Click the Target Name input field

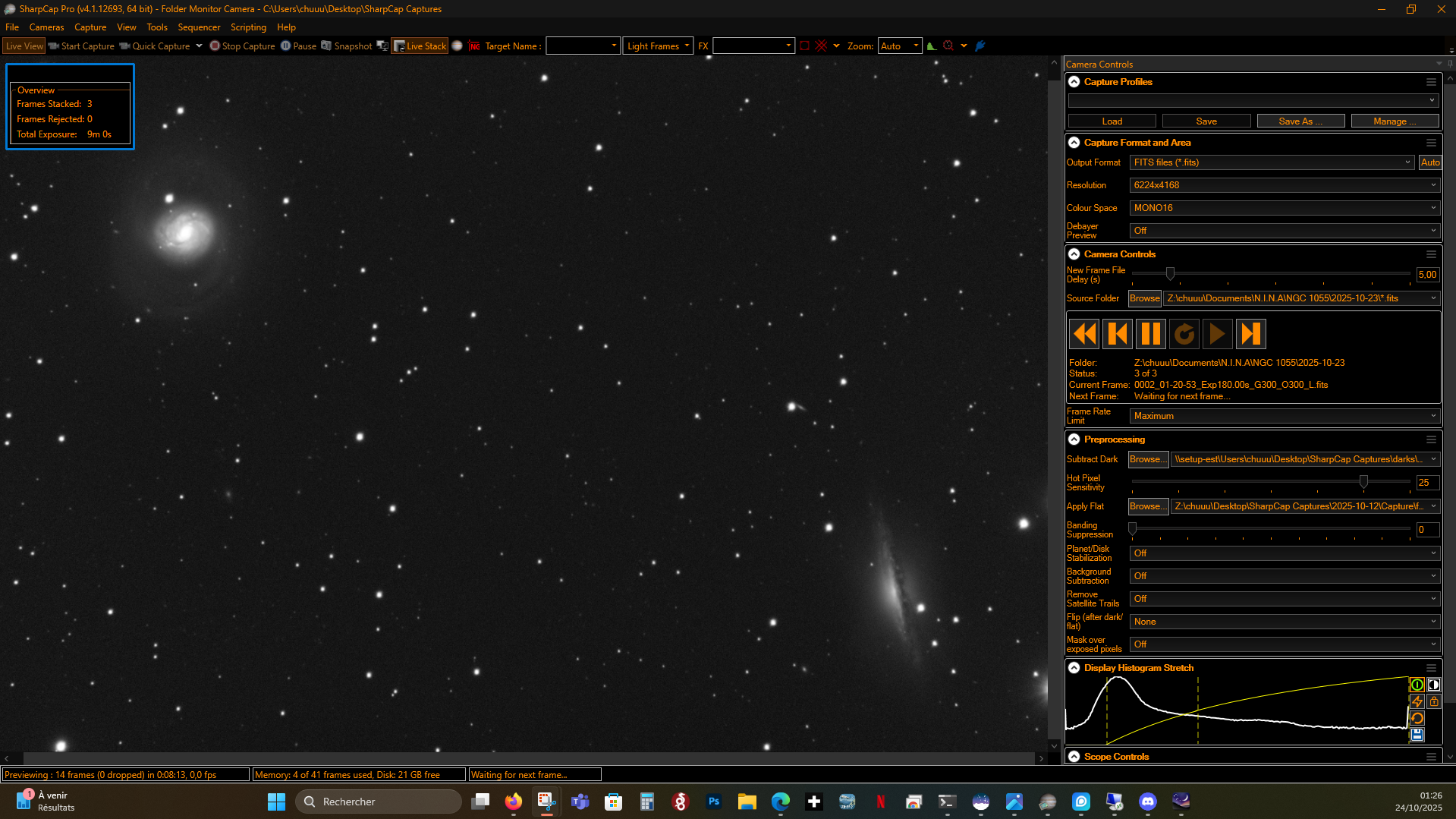pyautogui.click(x=583, y=46)
